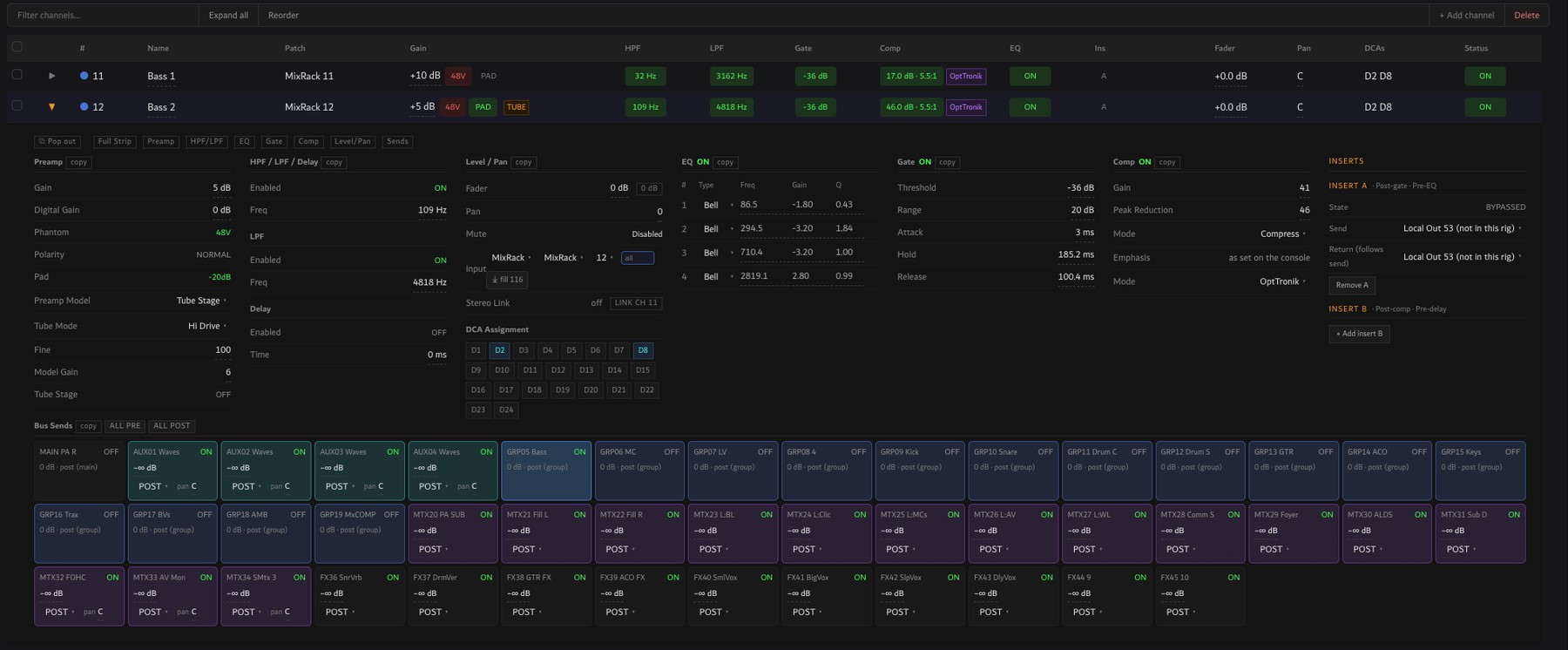
Task: Switch to the Full Strip tab
Action: [x=115, y=141]
